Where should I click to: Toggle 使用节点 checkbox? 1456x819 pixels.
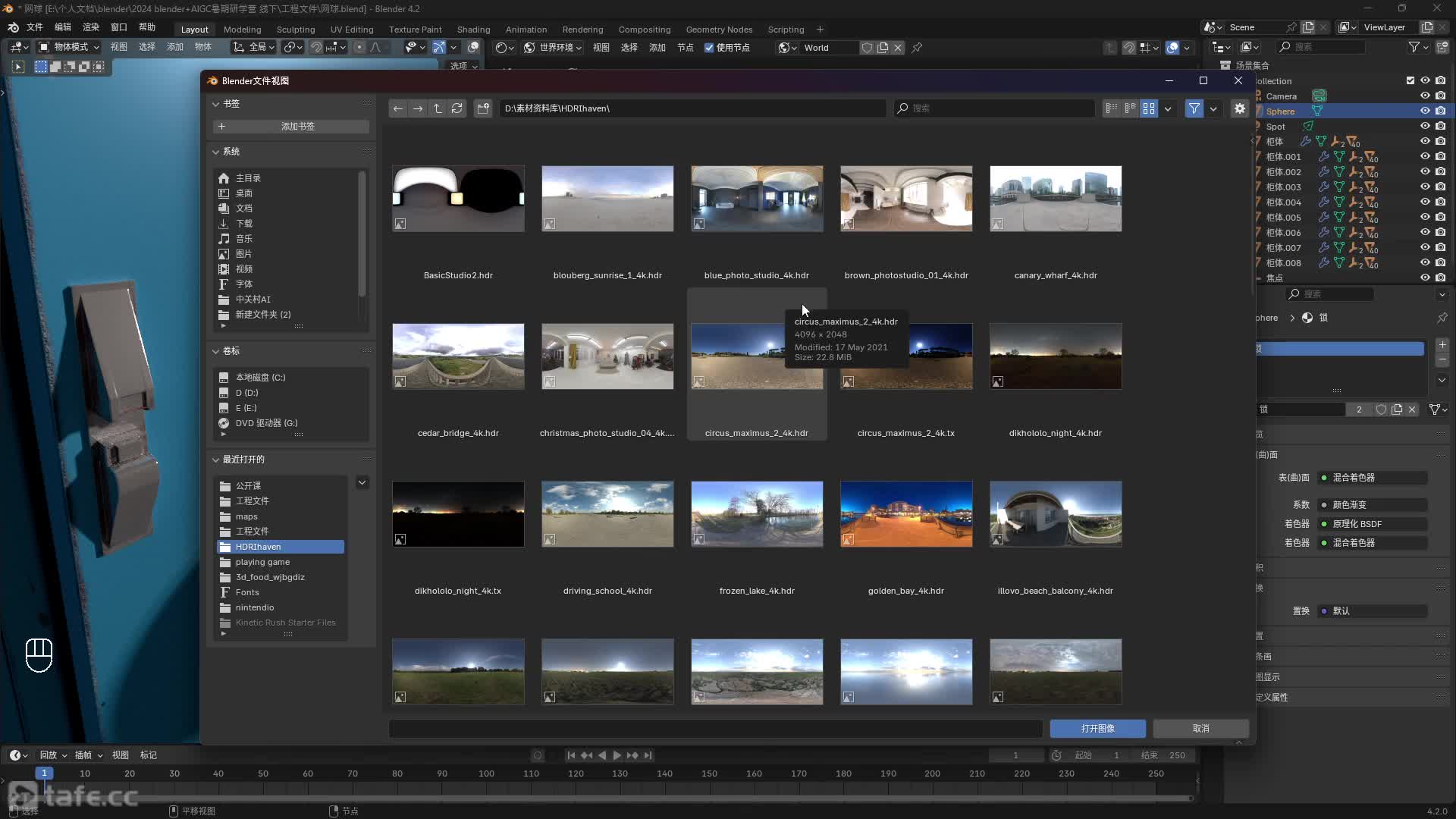(x=709, y=48)
